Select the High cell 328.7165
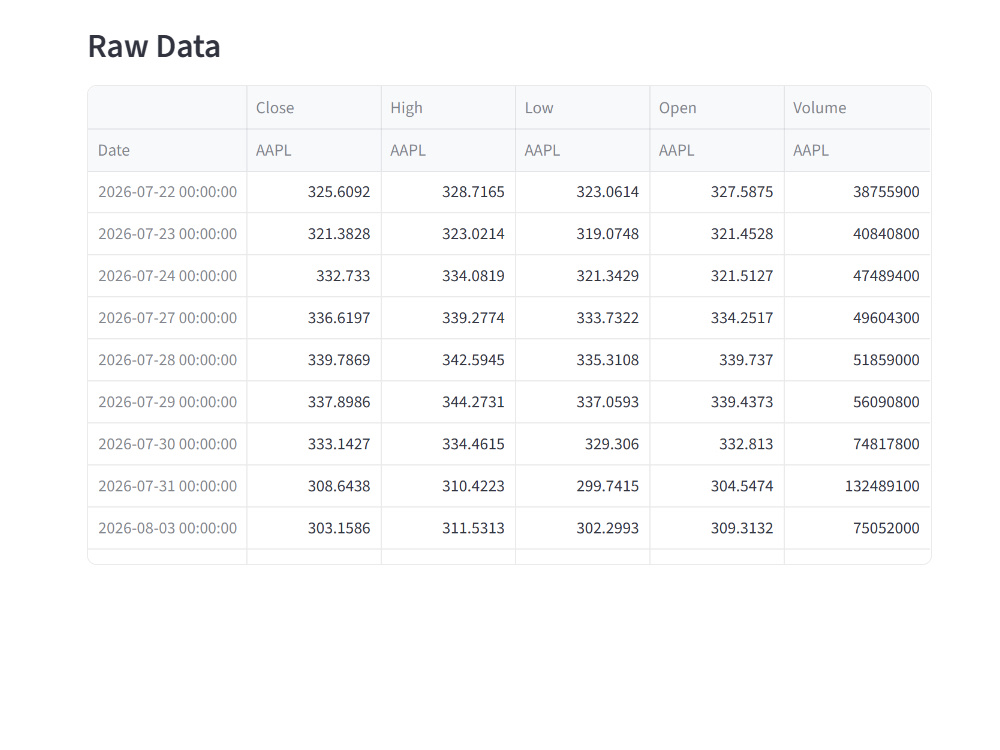The width and height of the screenshot is (1000, 750). [448, 192]
